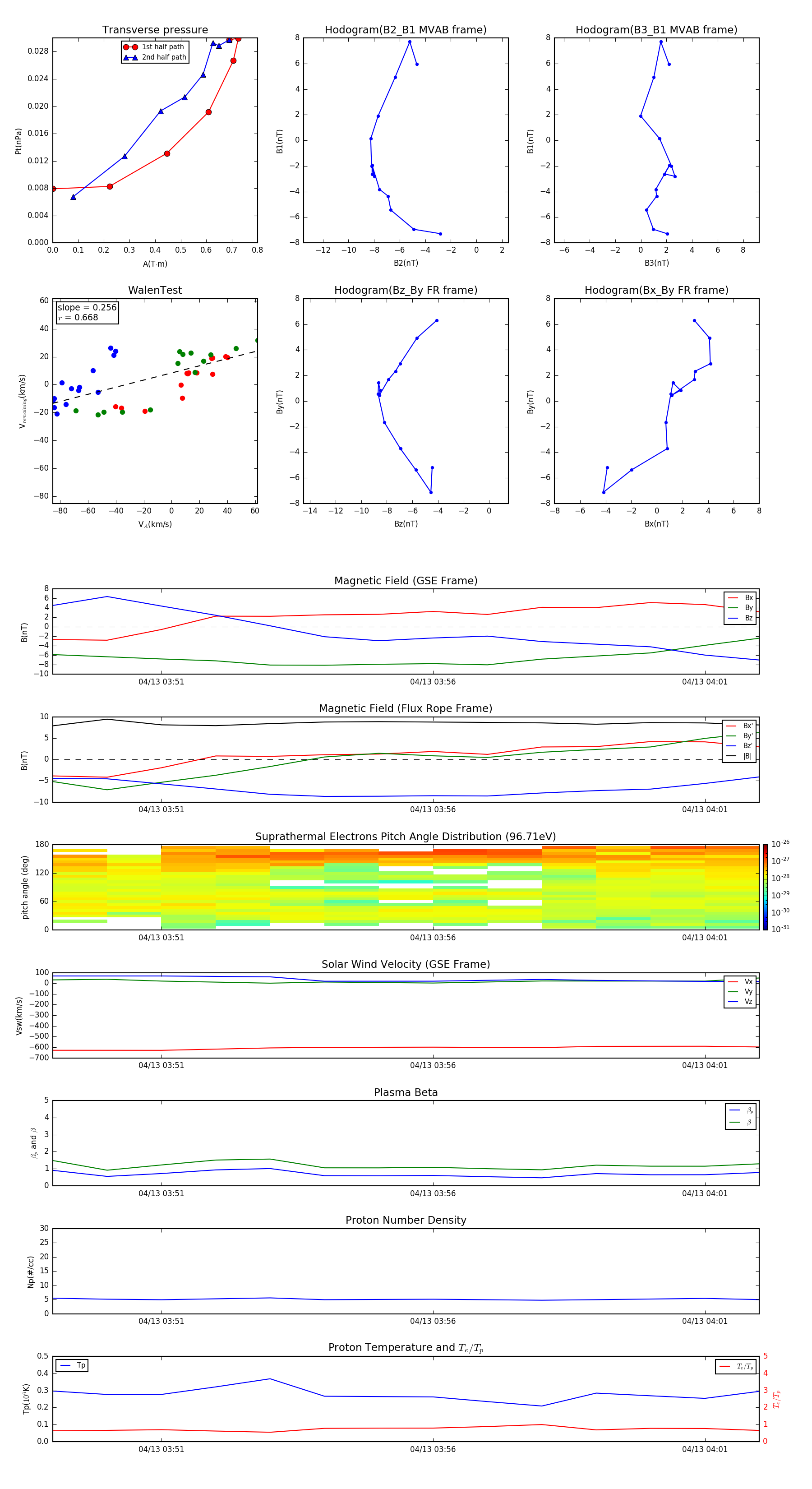Click the Vy legend entry in velocity plot
812x1489 pixels.
click(740, 992)
